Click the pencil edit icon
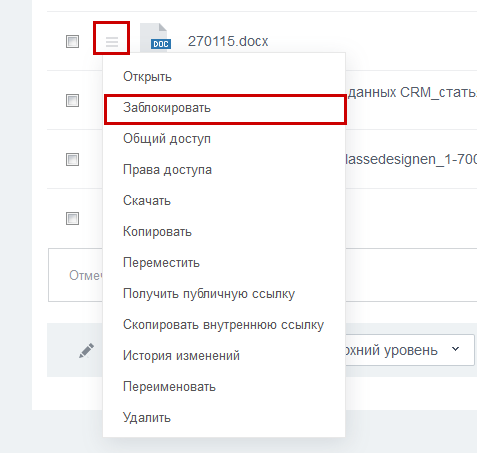Viewport: 477px width, 453px height. coord(86,350)
